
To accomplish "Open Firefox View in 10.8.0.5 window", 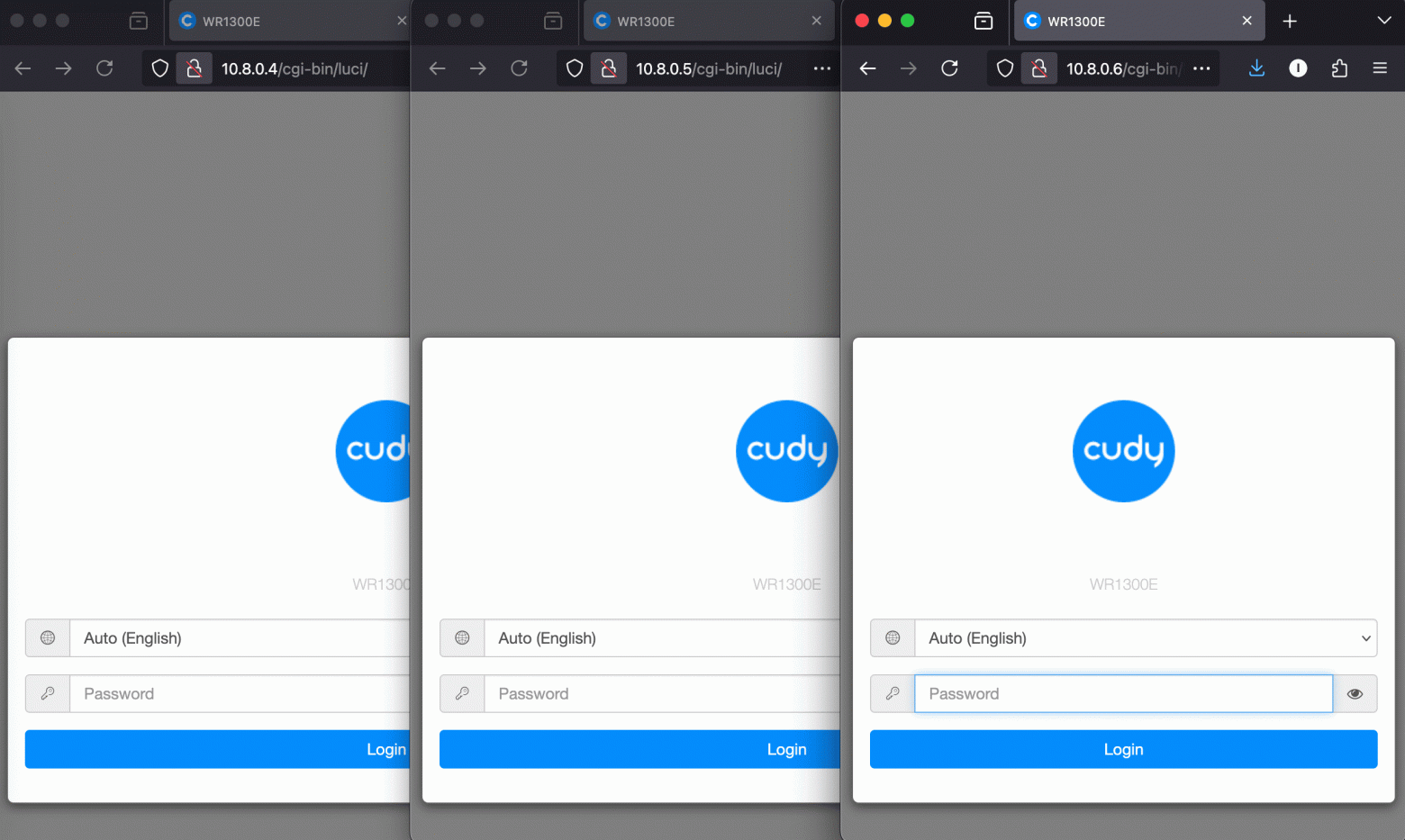I will [x=553, y=21].
